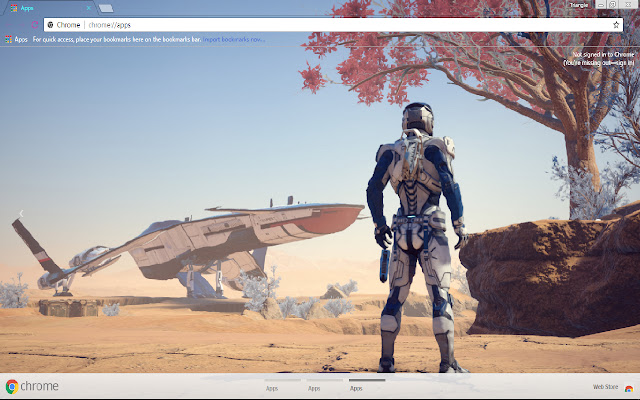The image size is (640, 400).
Task: Go to previous apps page with left chevron
Action: [x=21, y=213]
